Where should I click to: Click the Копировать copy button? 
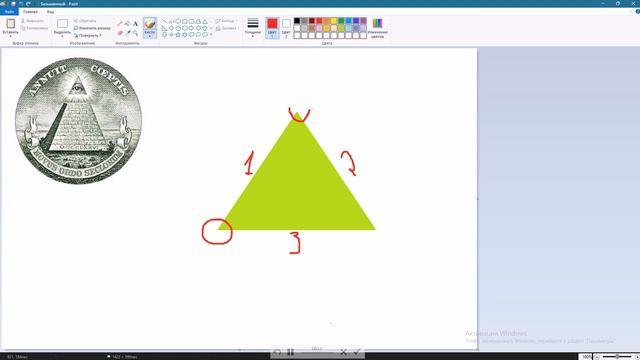click(35, 28)
